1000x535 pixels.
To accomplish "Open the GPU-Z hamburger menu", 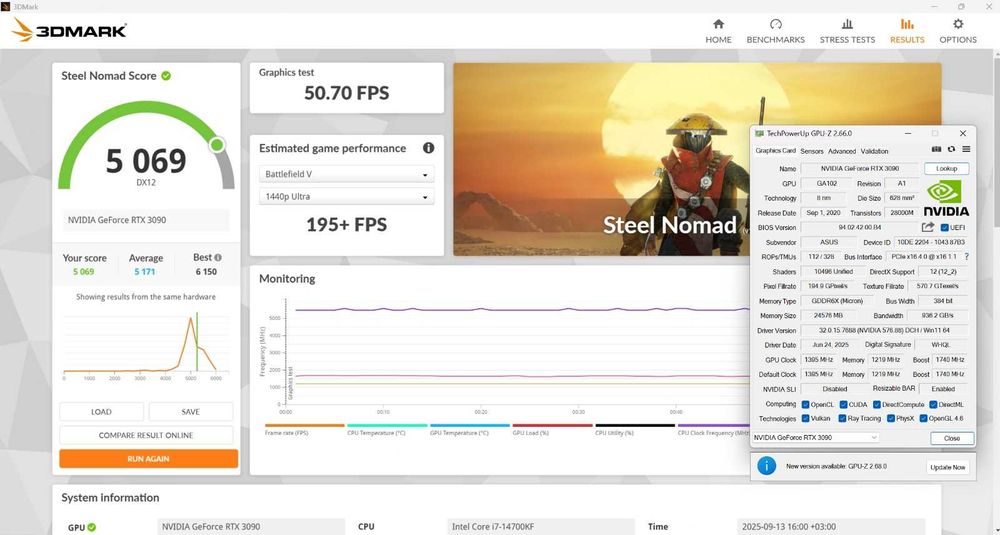I will [x=966, y=149].
